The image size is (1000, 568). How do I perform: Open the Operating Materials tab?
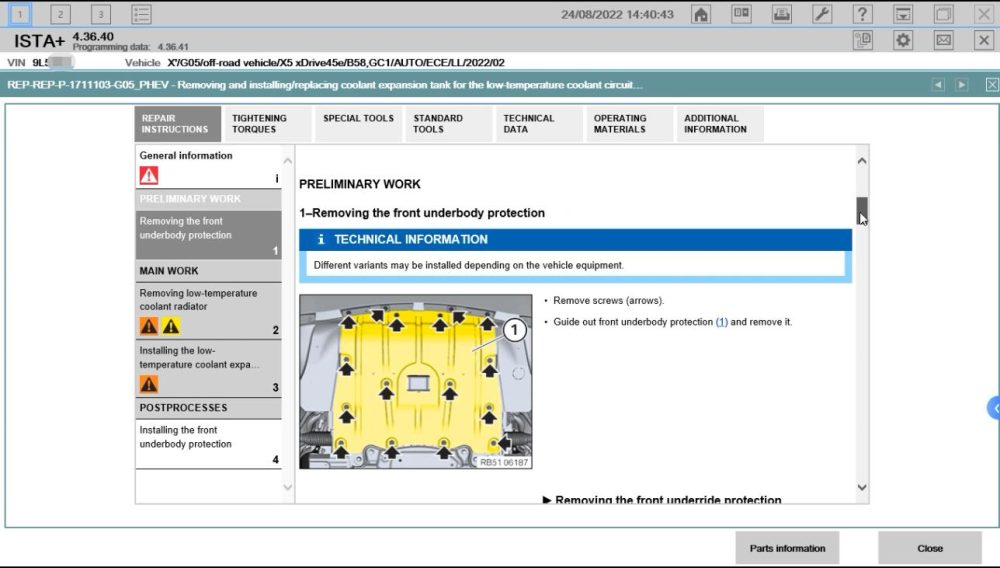pyautogui.click(x=629, y=124)
